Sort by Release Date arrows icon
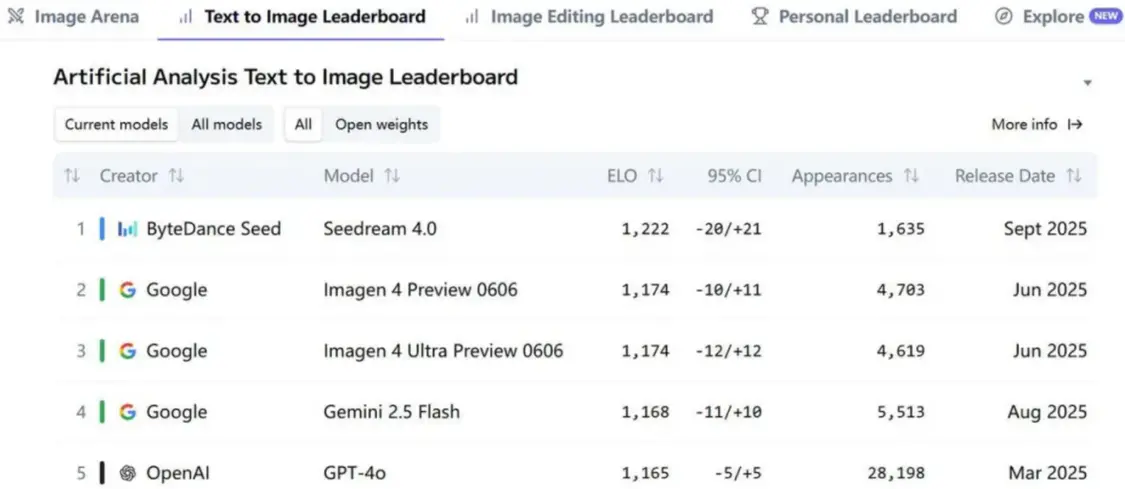 pos(1074,176)
